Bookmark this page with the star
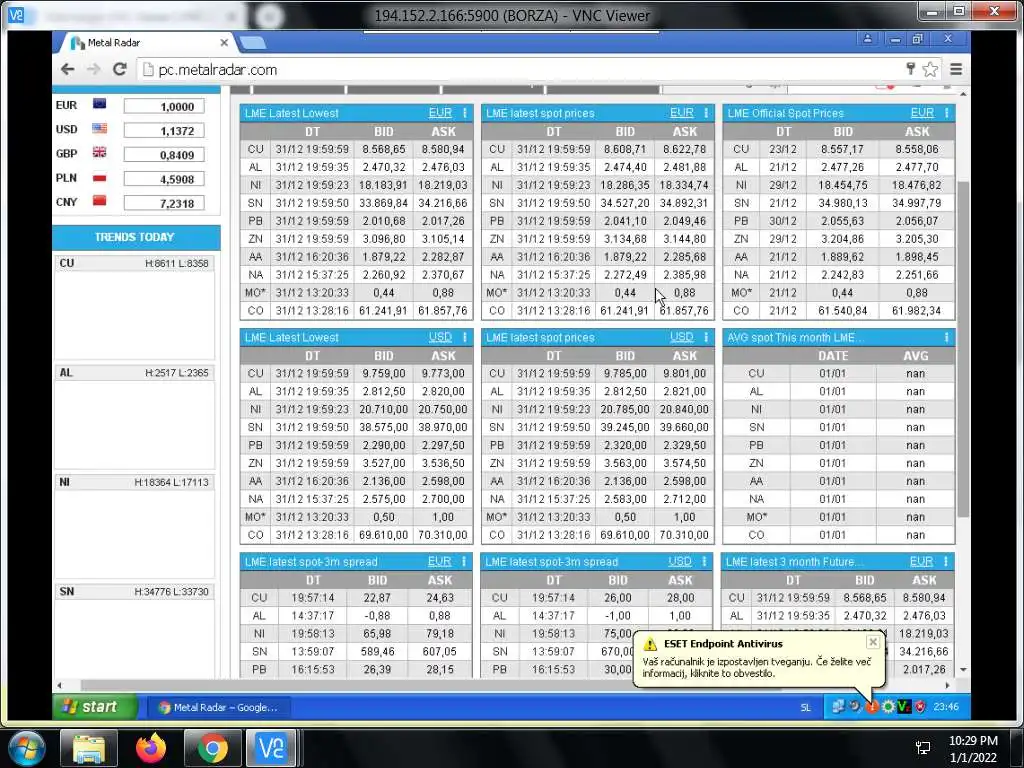1024x768 pixels. point(931,69)
